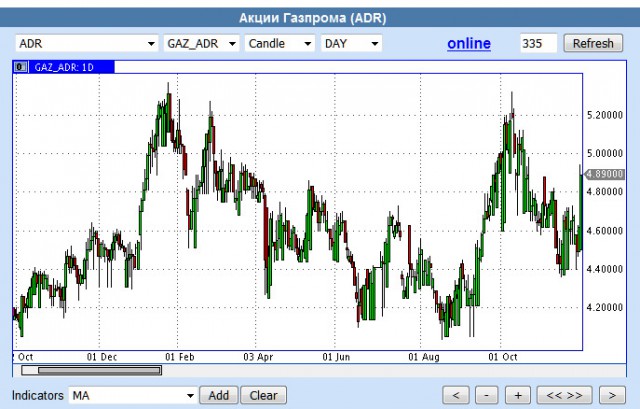This screenshot has height=409, width=640.
Task: Click the scroll left < button
Action: [456, 395]
